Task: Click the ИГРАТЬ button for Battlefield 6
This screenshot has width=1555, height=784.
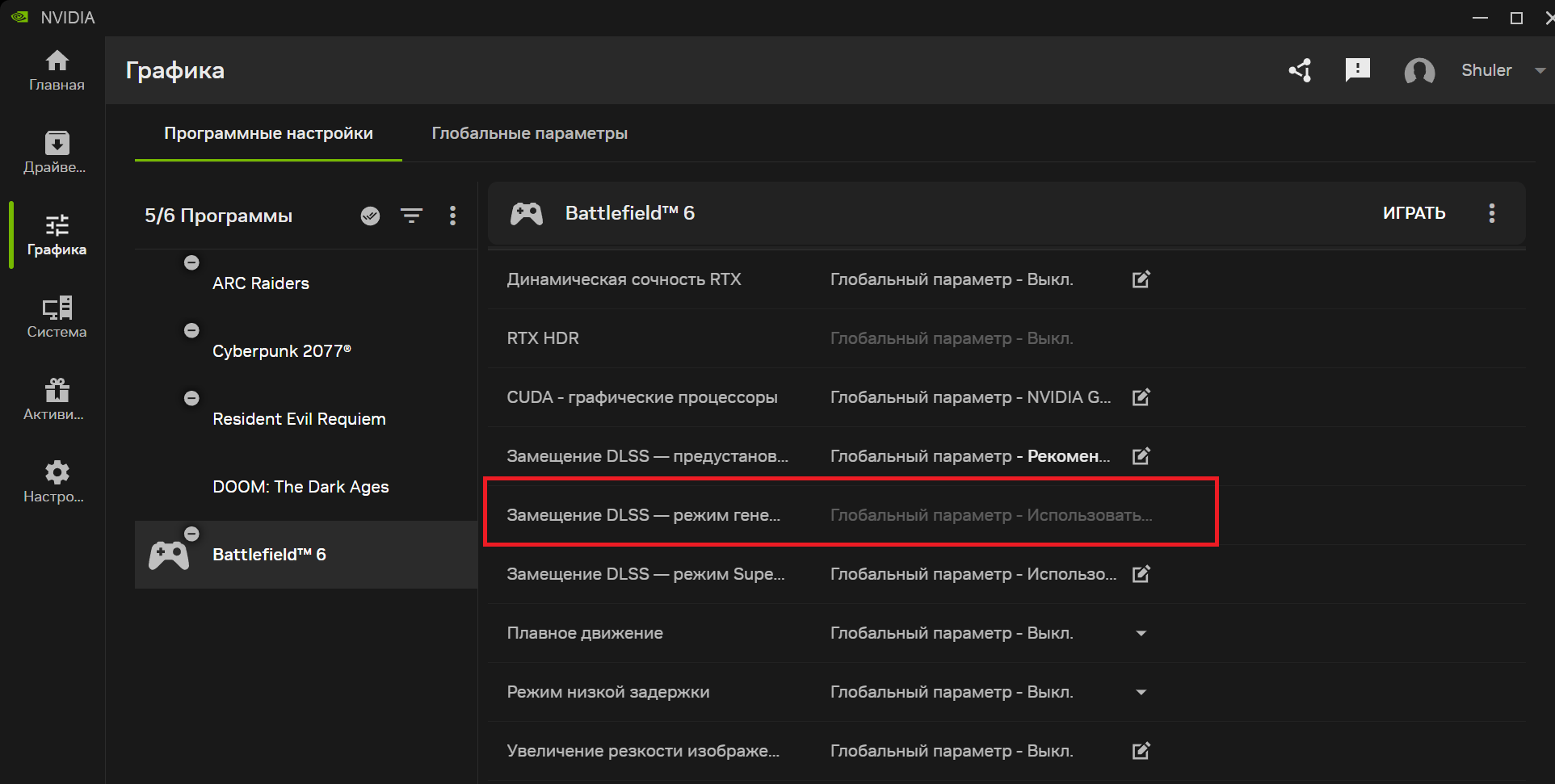Action: (1414, 213)
